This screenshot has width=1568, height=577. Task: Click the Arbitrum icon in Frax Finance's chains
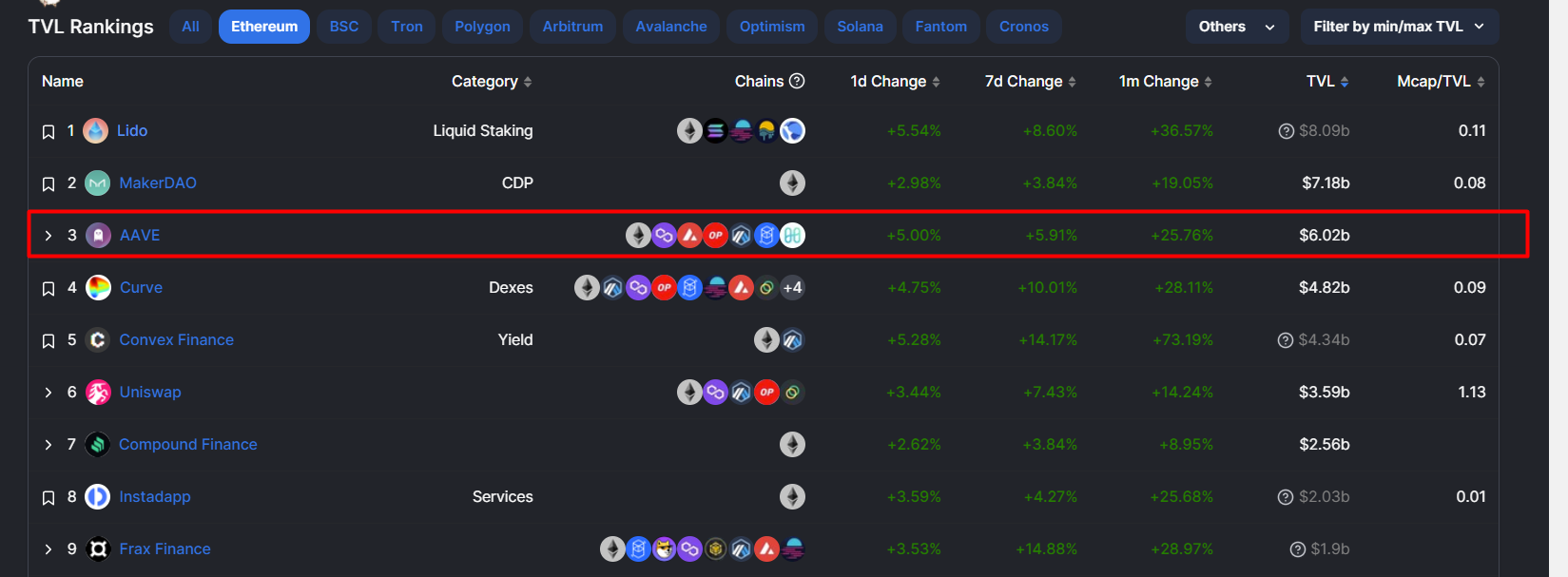pos(741,548)
